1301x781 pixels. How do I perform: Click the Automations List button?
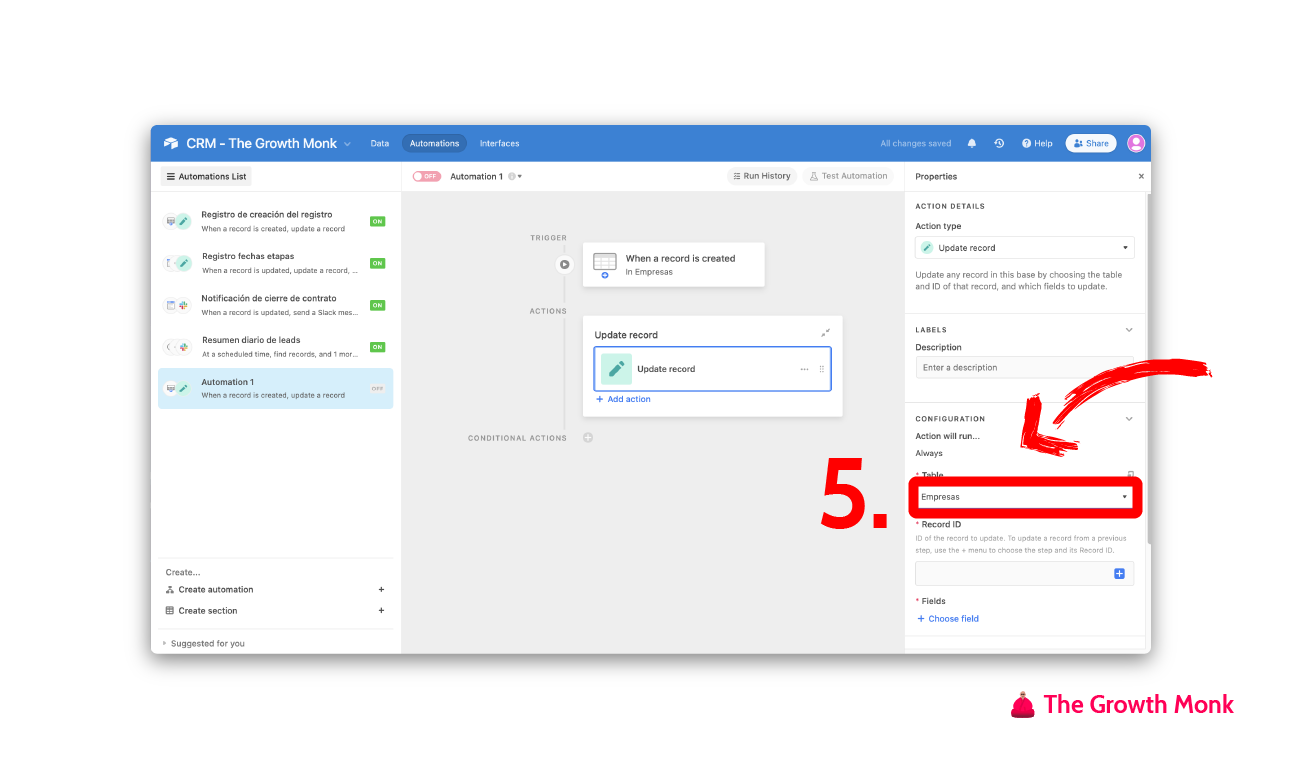tap(206, 176)
